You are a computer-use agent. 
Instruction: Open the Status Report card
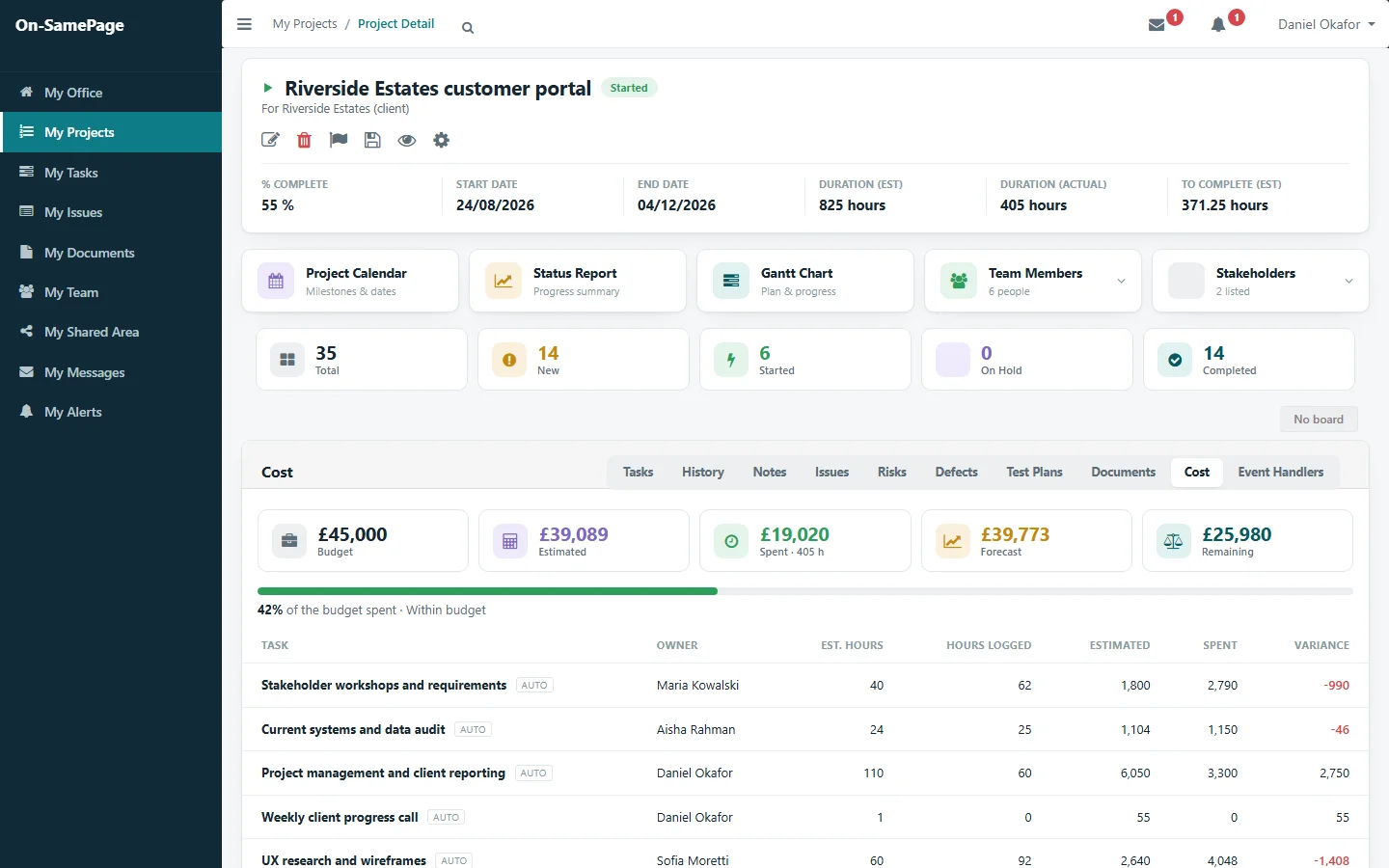point(578,281)
